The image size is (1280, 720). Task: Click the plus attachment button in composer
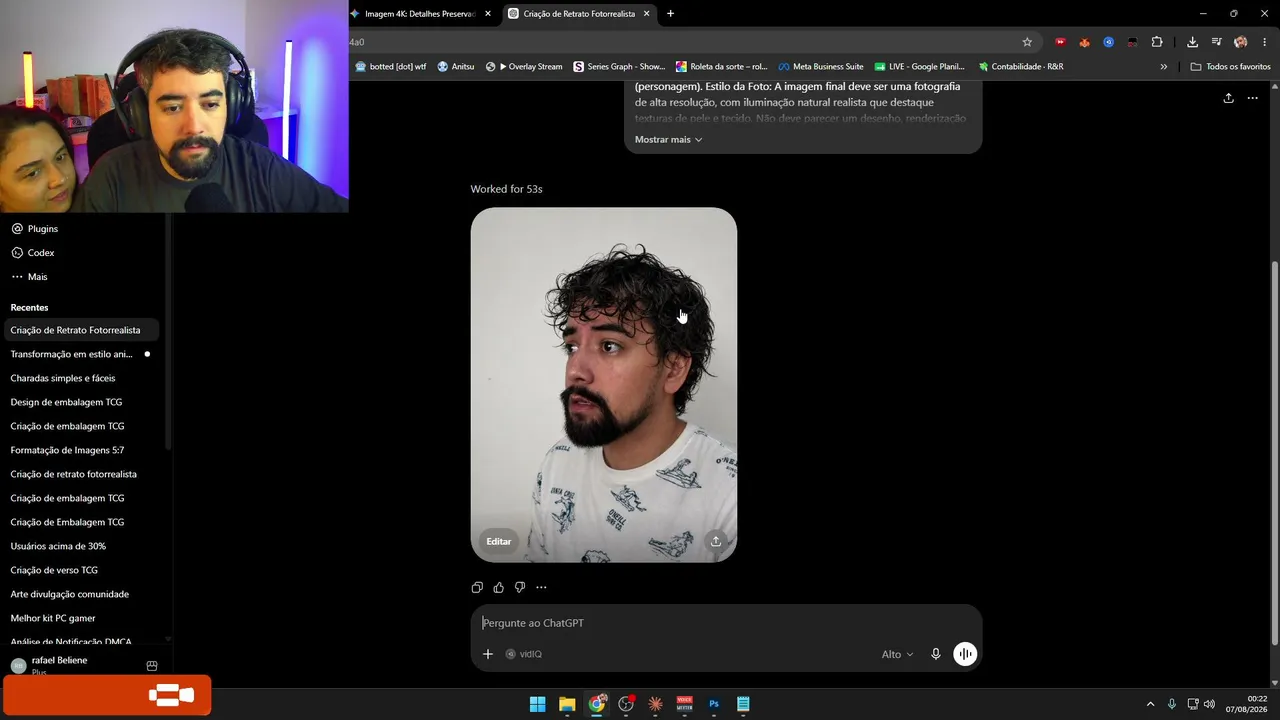[488, 654]
